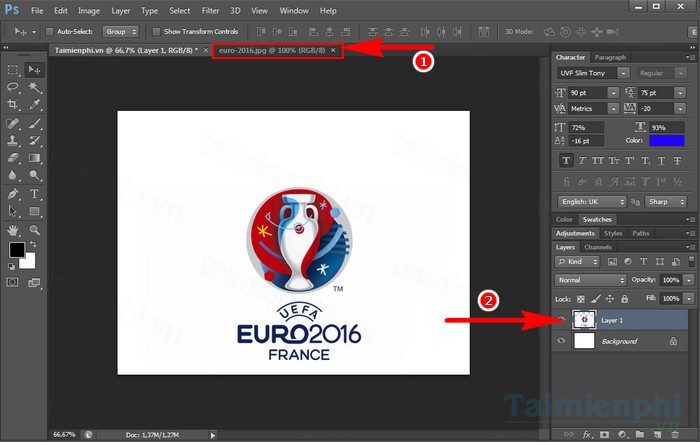
Task: Choose the Lasso tool
Action: pos(13,87)
